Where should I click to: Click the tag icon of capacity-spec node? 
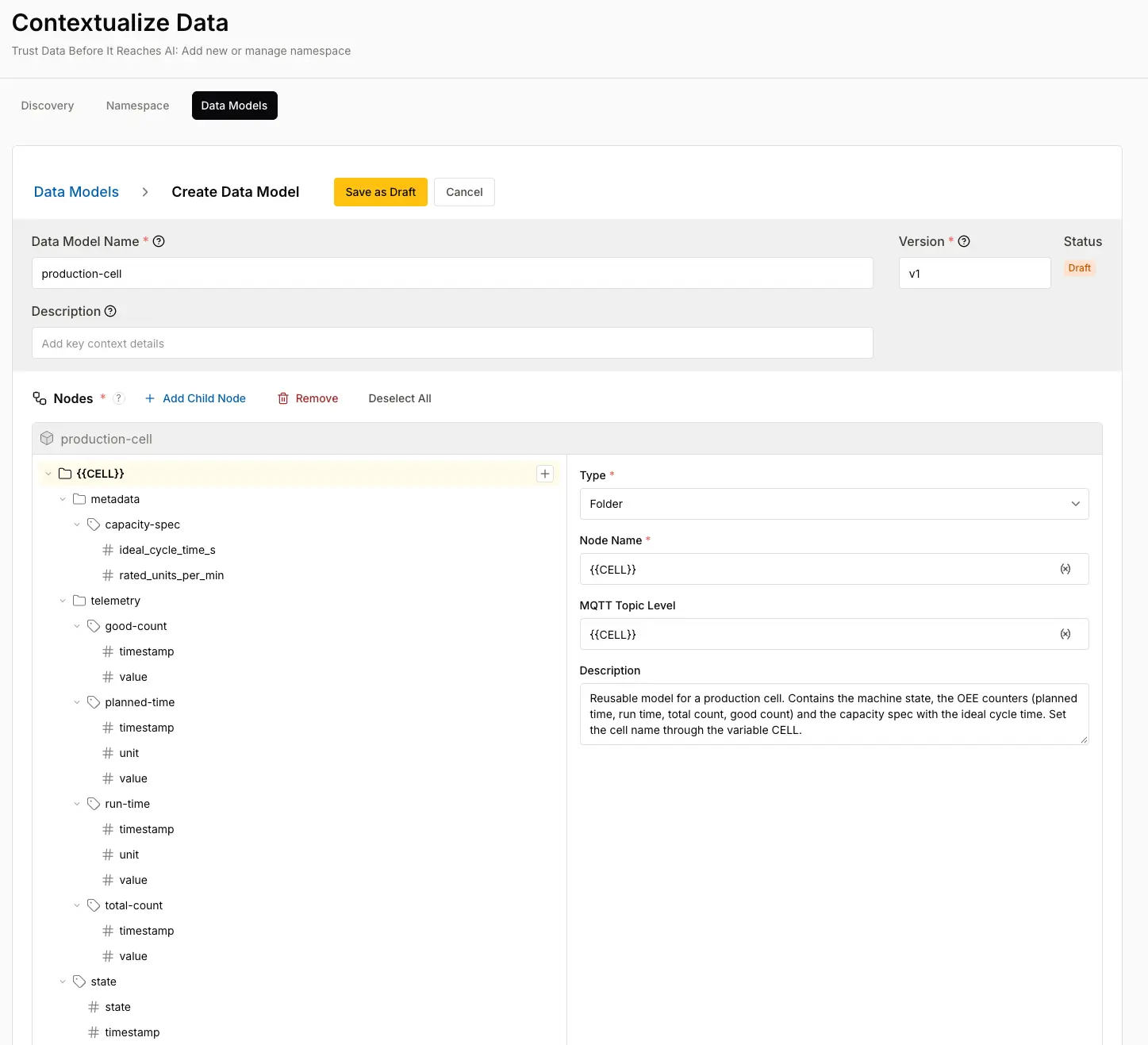pos(94,524)
